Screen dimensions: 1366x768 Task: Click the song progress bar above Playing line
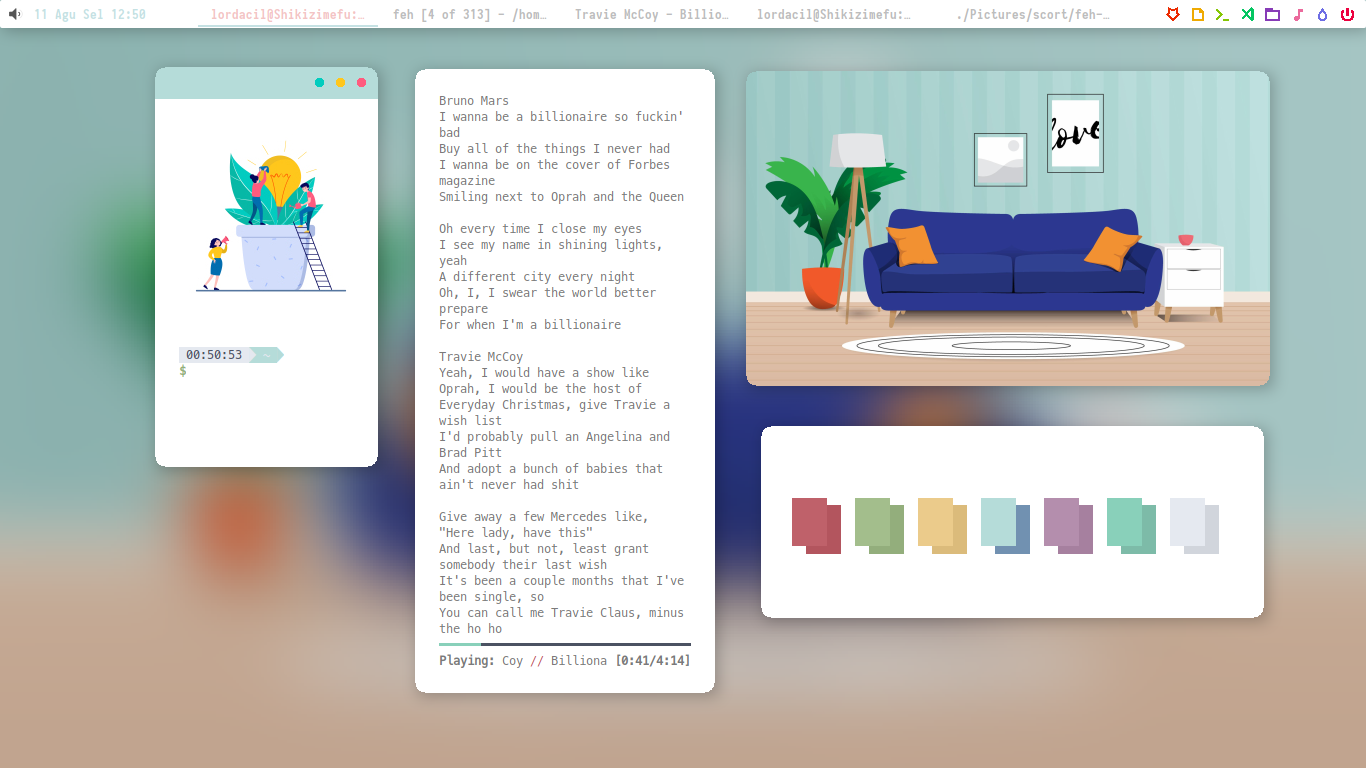pyautogui.click(x=565, y=644)
